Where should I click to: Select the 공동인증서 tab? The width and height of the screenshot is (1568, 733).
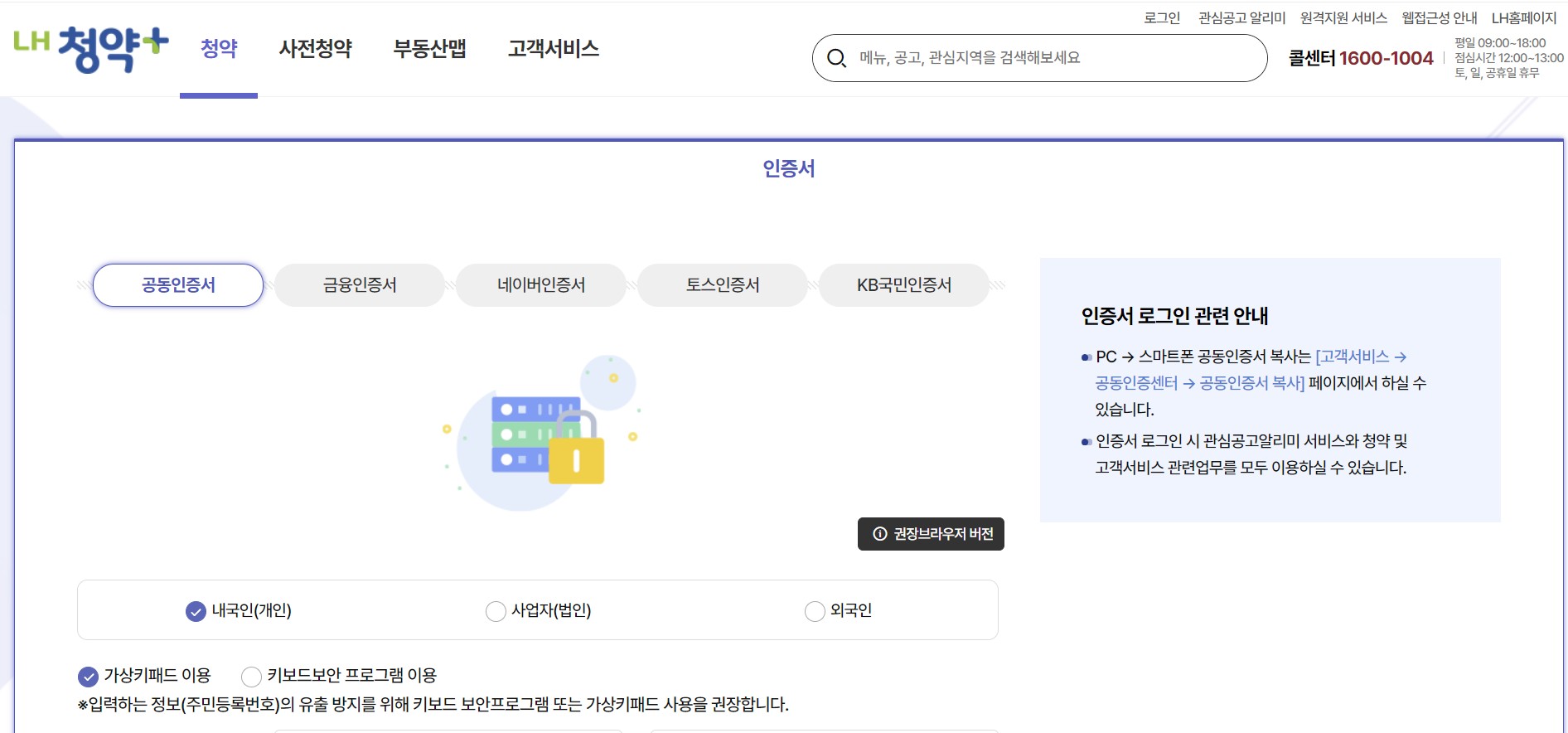pyautogui.click(x=178, y=285)
